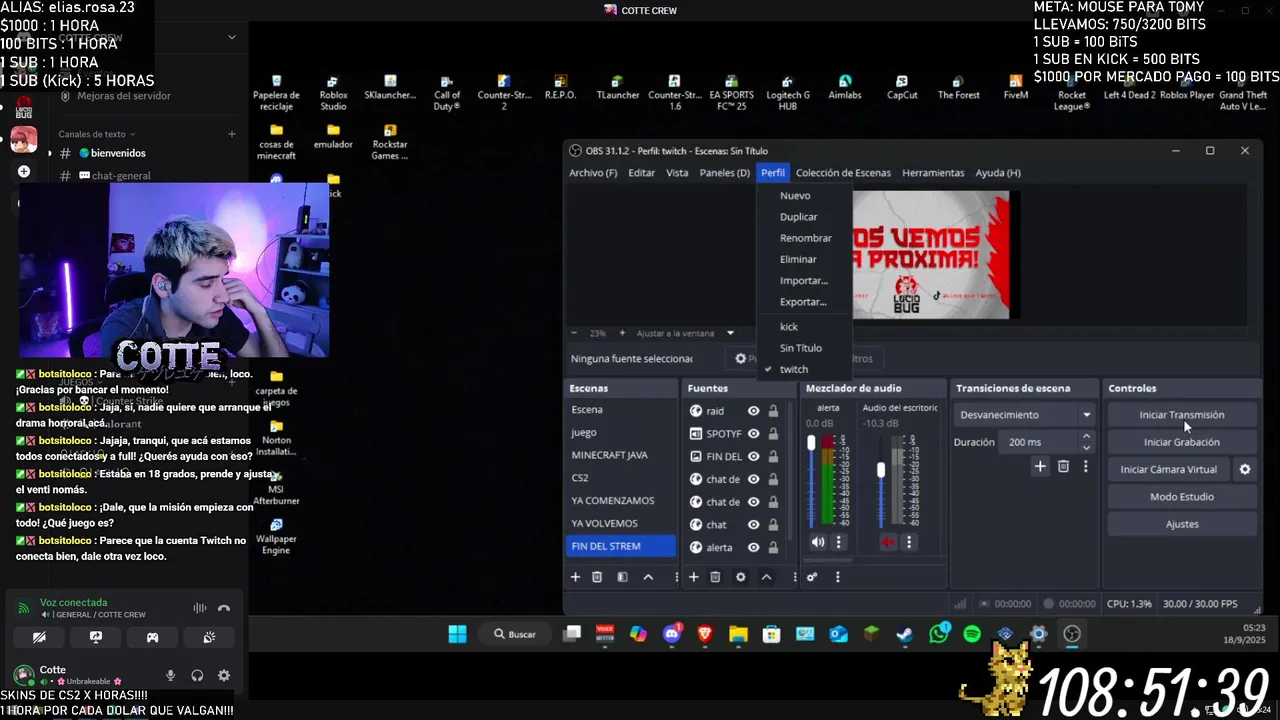Move the selected source up in Fuentes
The width and height of the screenshot is (1280, 720).
point(766,577)
